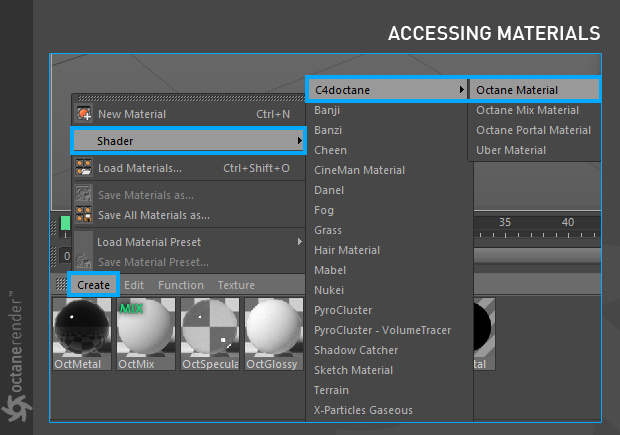This screenshot has height=435, width=620.
Task: Click the Save All Materials icon
Action: 84,214
